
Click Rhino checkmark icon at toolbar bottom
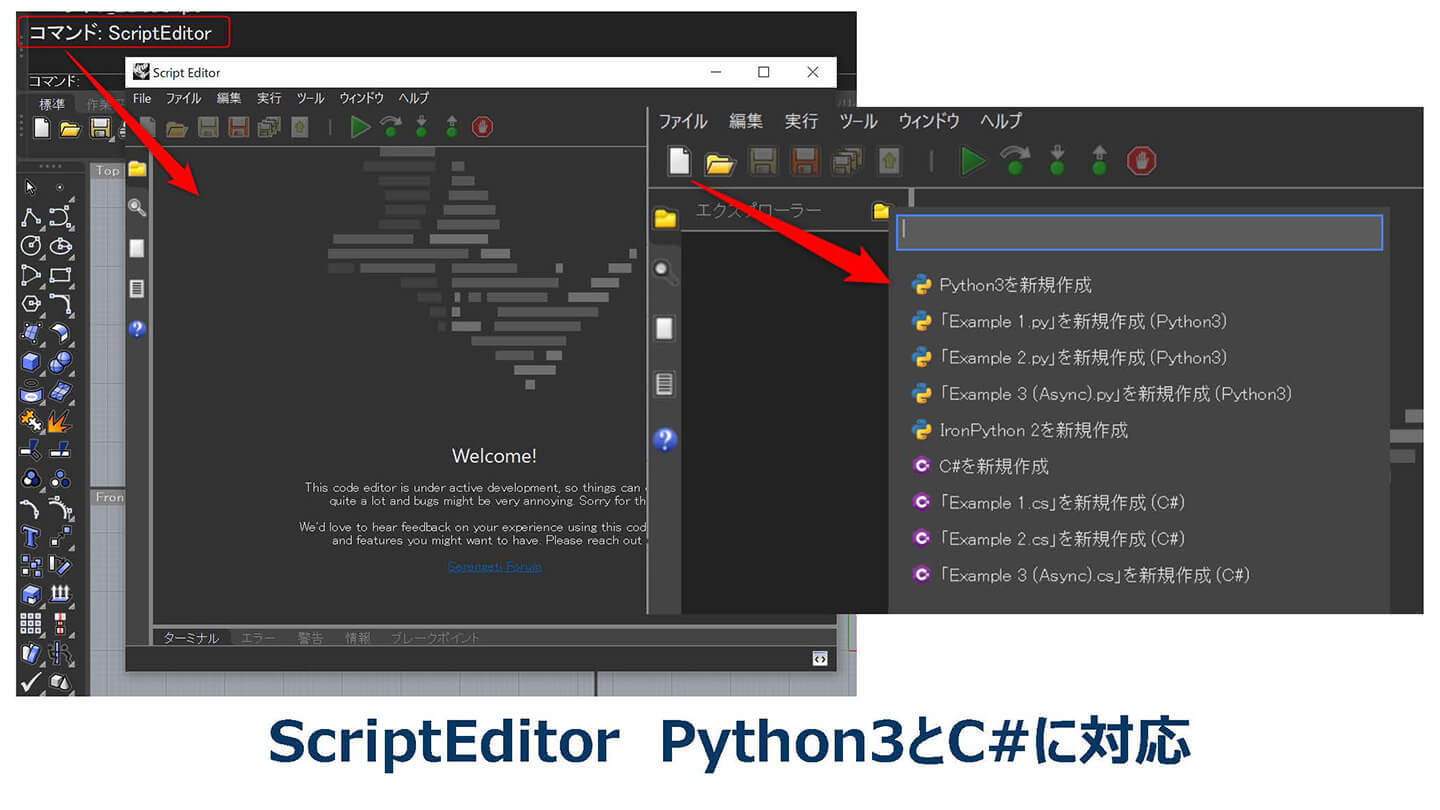pos(31,682)
